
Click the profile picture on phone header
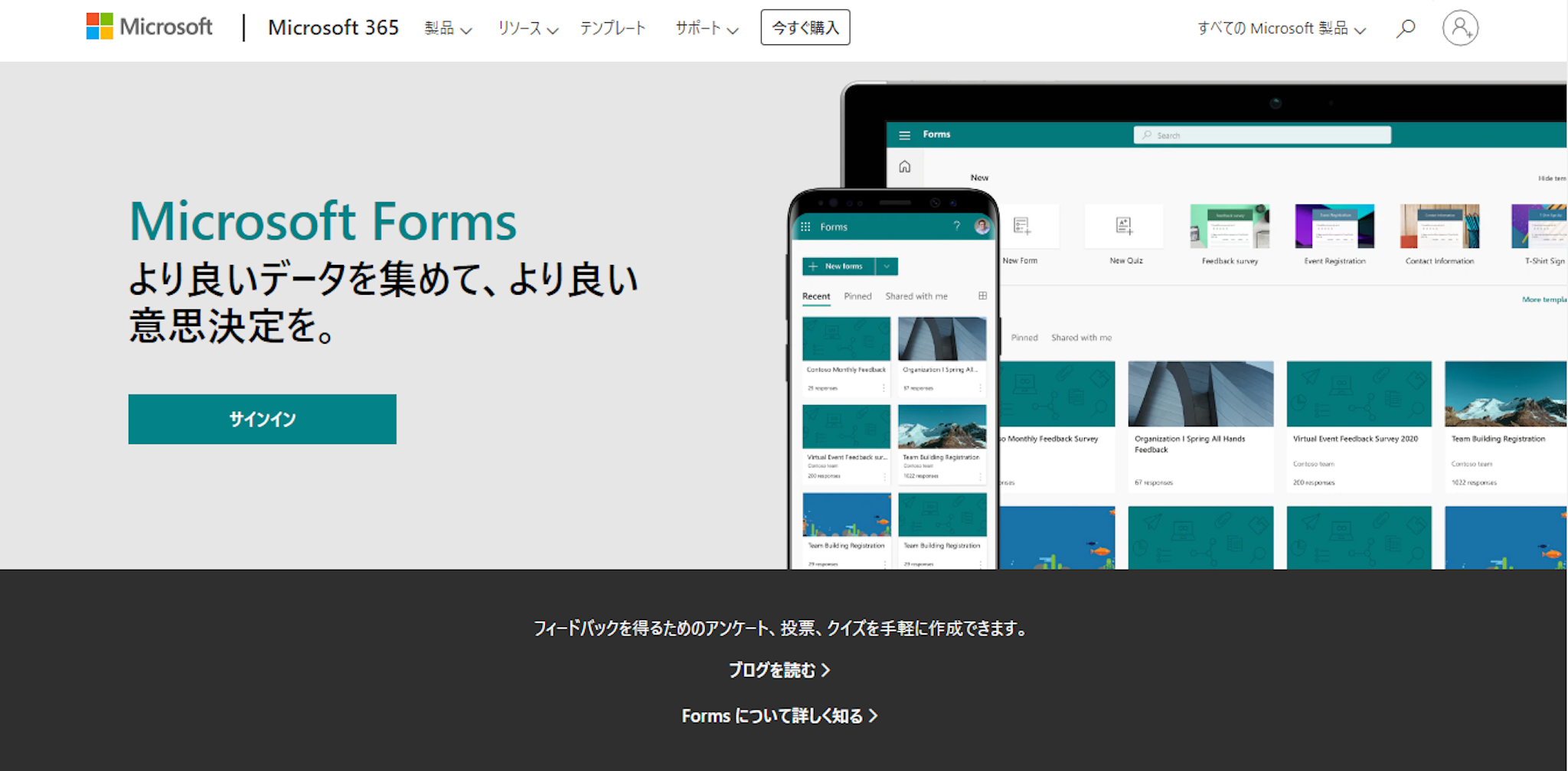coord(982,226)
